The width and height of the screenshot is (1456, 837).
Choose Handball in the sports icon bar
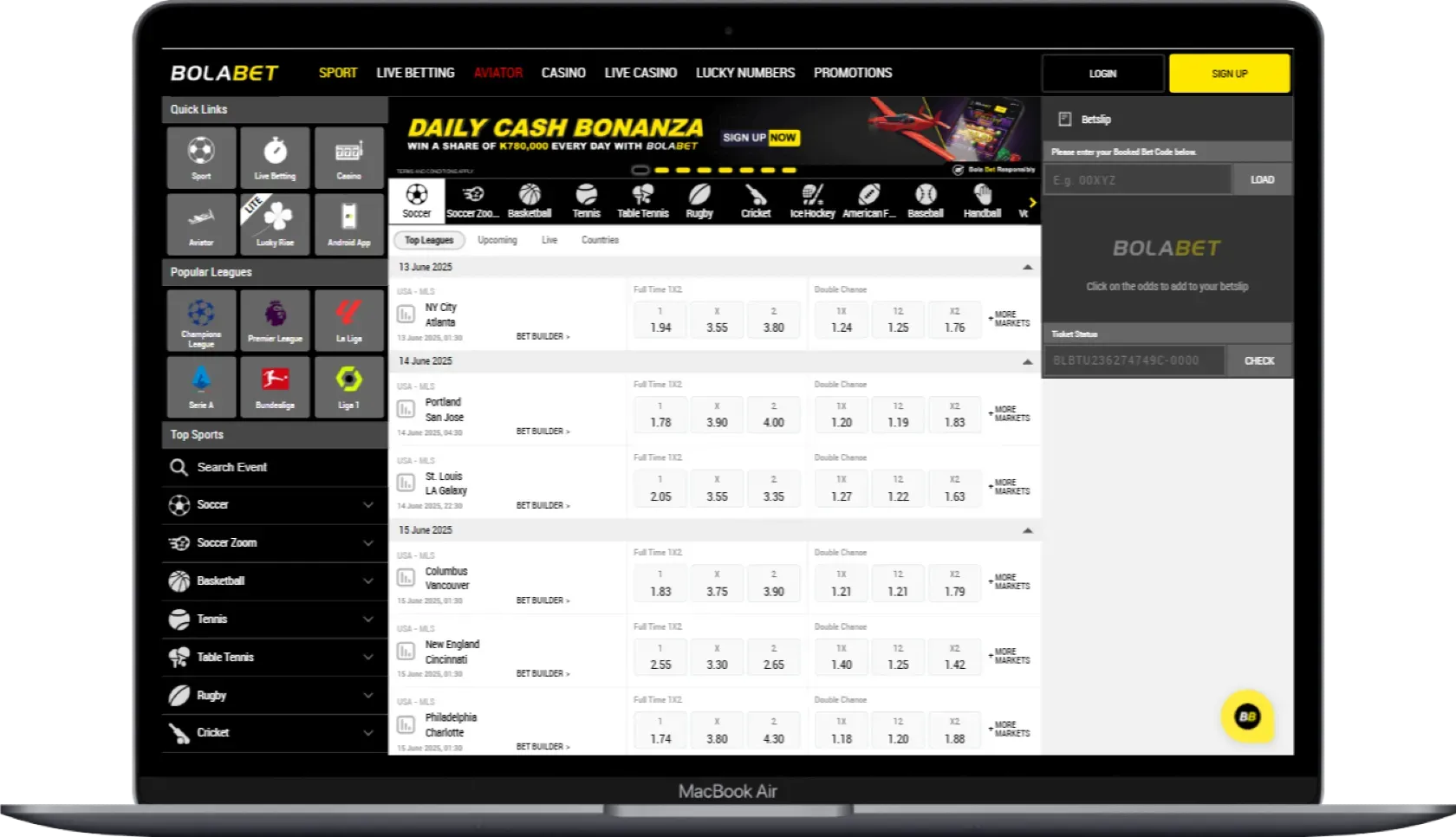tap(982, 201)
